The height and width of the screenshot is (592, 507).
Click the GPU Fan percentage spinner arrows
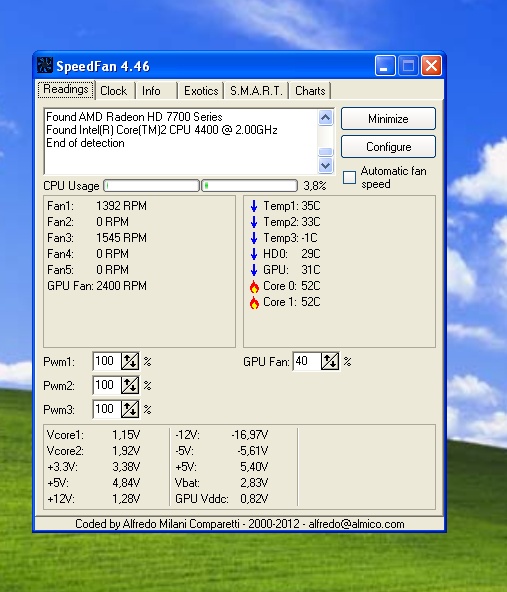[330, 361]
